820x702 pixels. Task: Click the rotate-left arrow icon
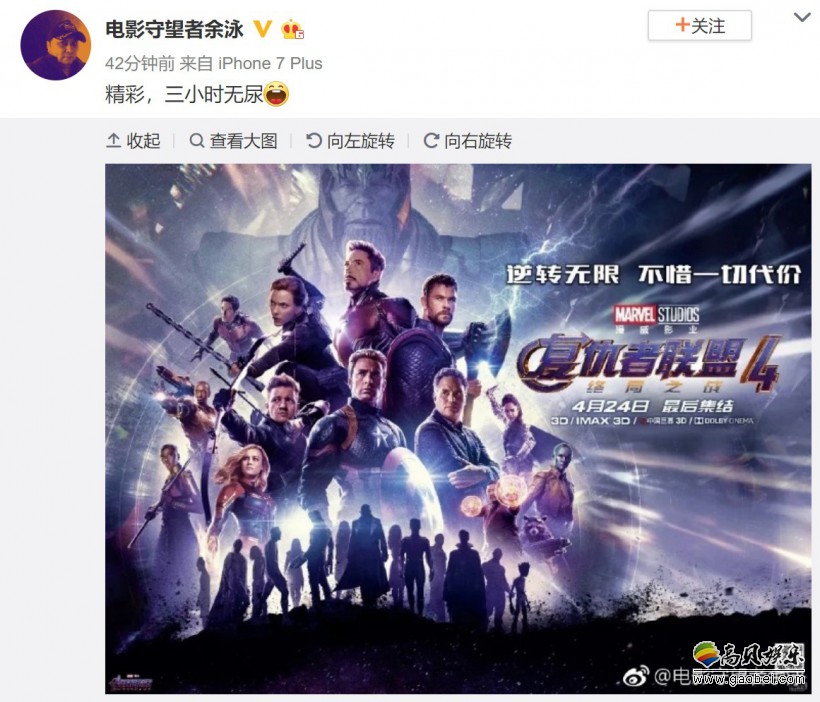[314, 141]
